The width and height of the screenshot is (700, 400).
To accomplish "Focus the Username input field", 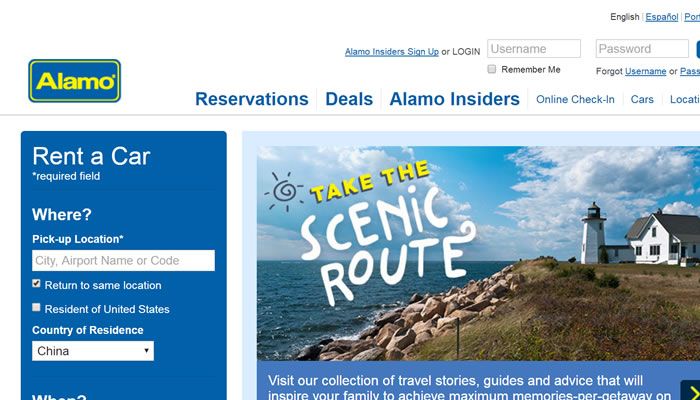I will coord(534,49).
